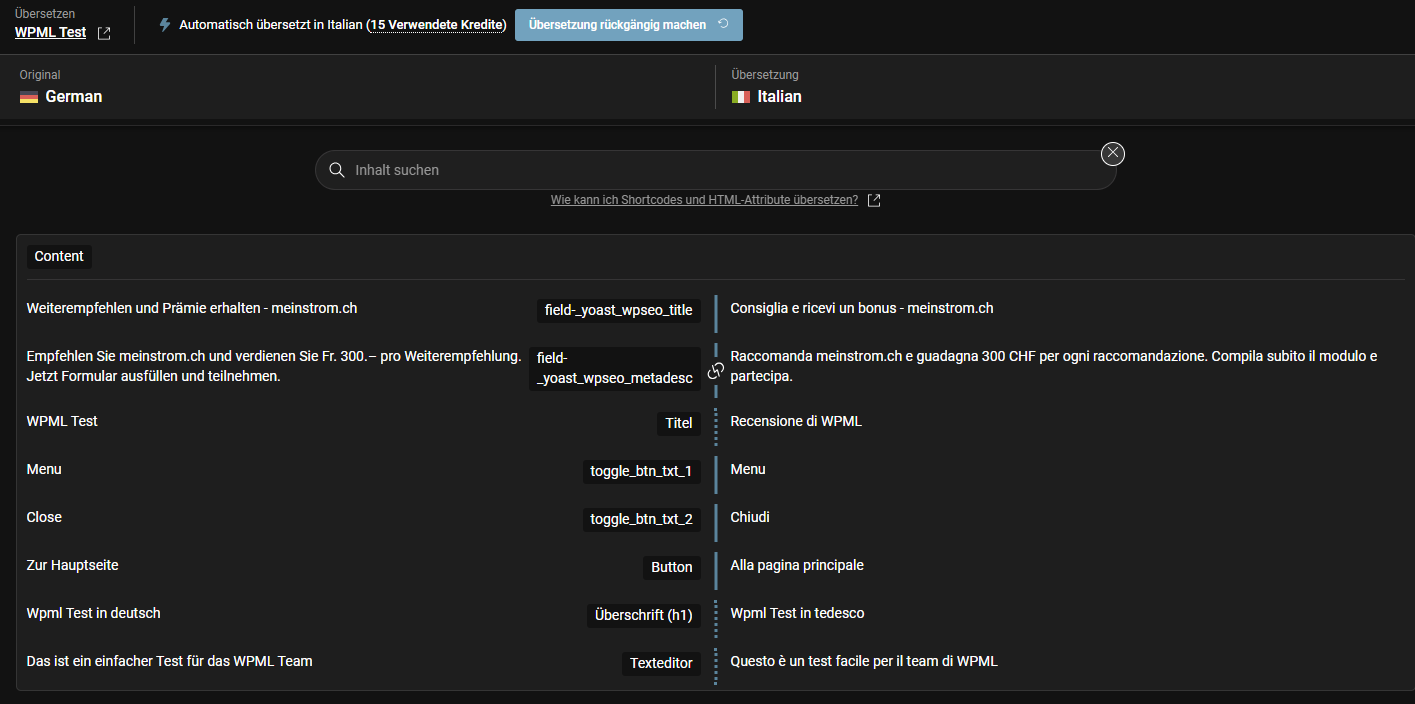The width and height of the screenshot is (1415, 704).
Task: Select original 'Zur Hauptseite' text
Action: click(73, 565)
